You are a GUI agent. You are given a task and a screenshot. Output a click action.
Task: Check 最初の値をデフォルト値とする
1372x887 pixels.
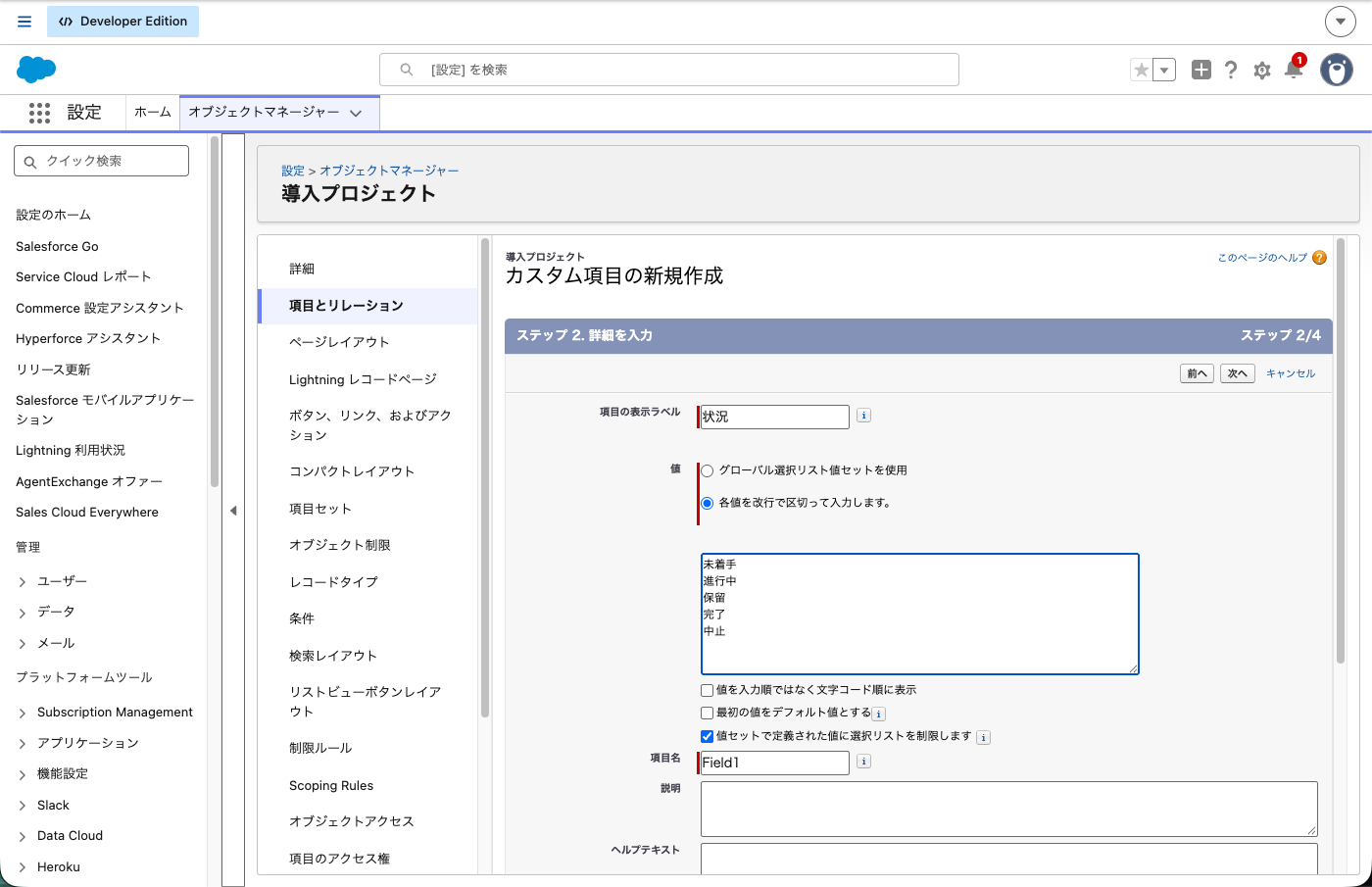point(707,714)
